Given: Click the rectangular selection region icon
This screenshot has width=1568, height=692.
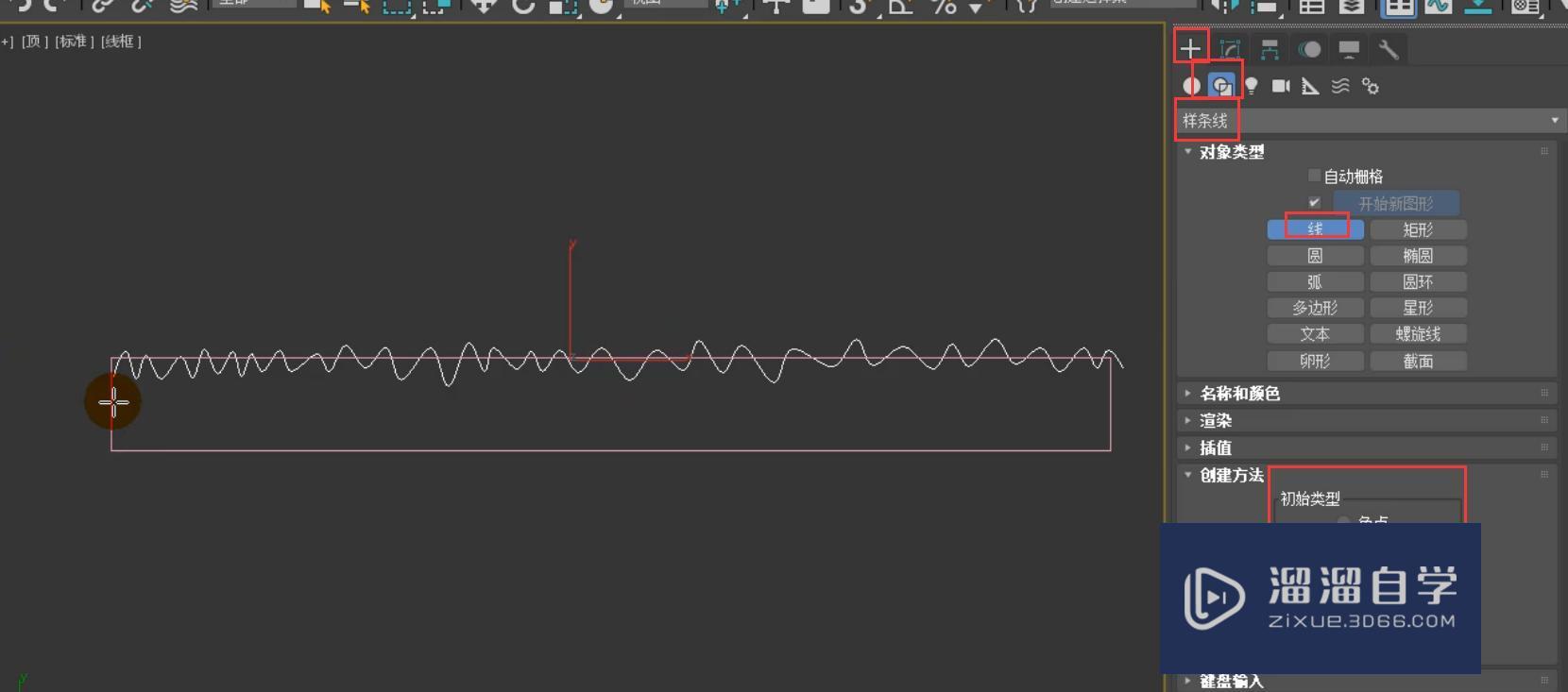Looking at the screenshot, I should 397,6.
